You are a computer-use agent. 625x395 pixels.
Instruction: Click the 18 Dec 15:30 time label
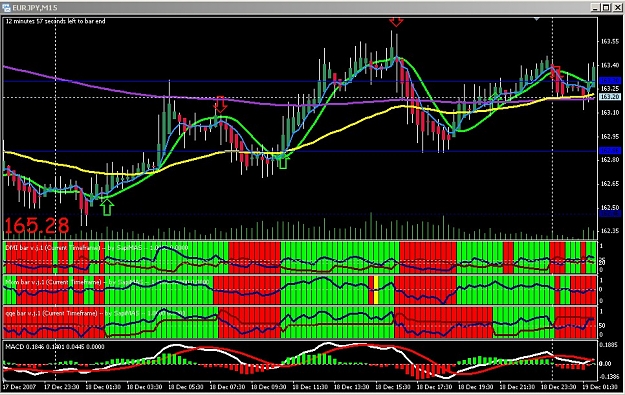click(x=393, y=387)
